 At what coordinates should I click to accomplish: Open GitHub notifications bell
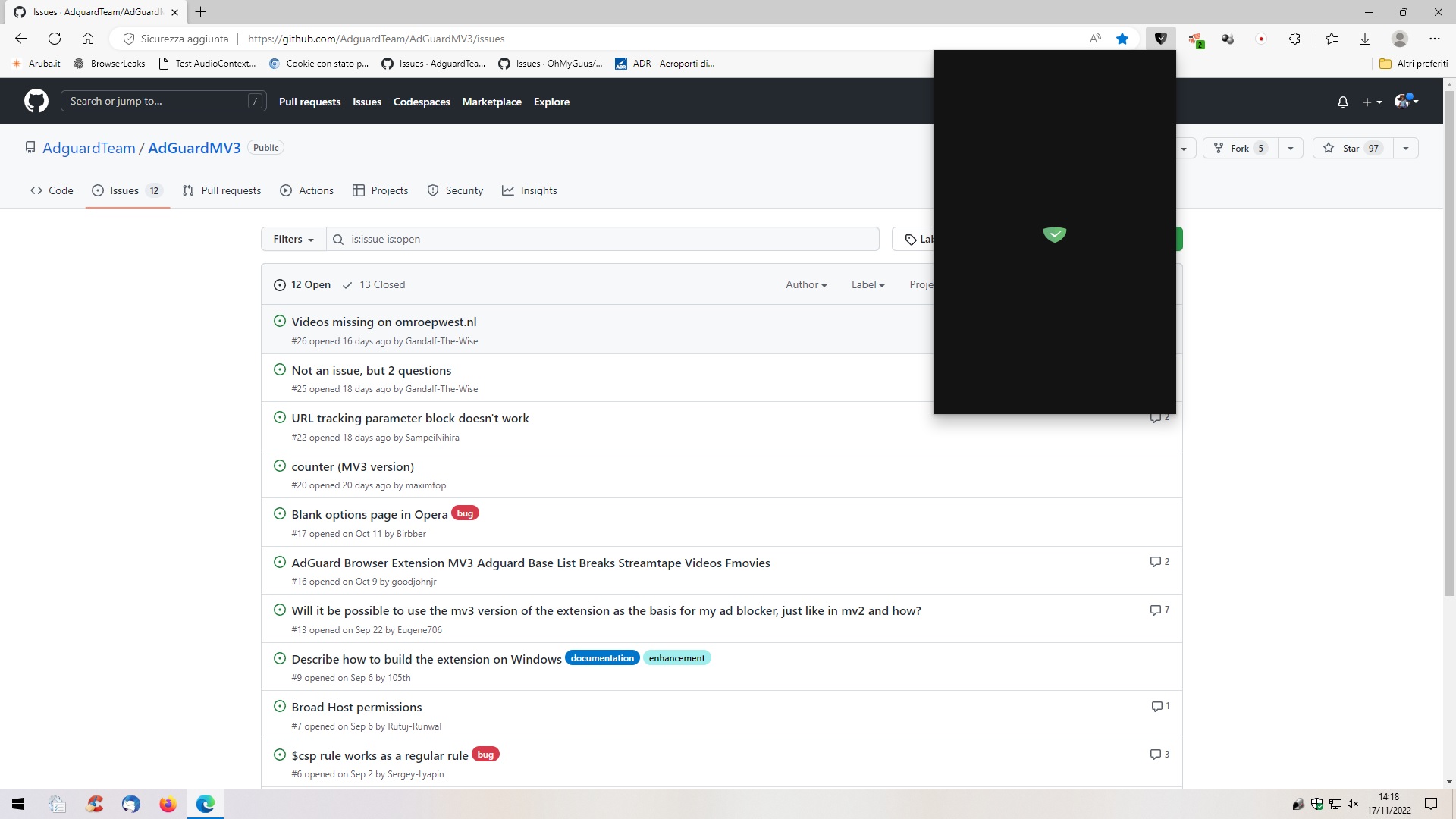[1342, 102]
